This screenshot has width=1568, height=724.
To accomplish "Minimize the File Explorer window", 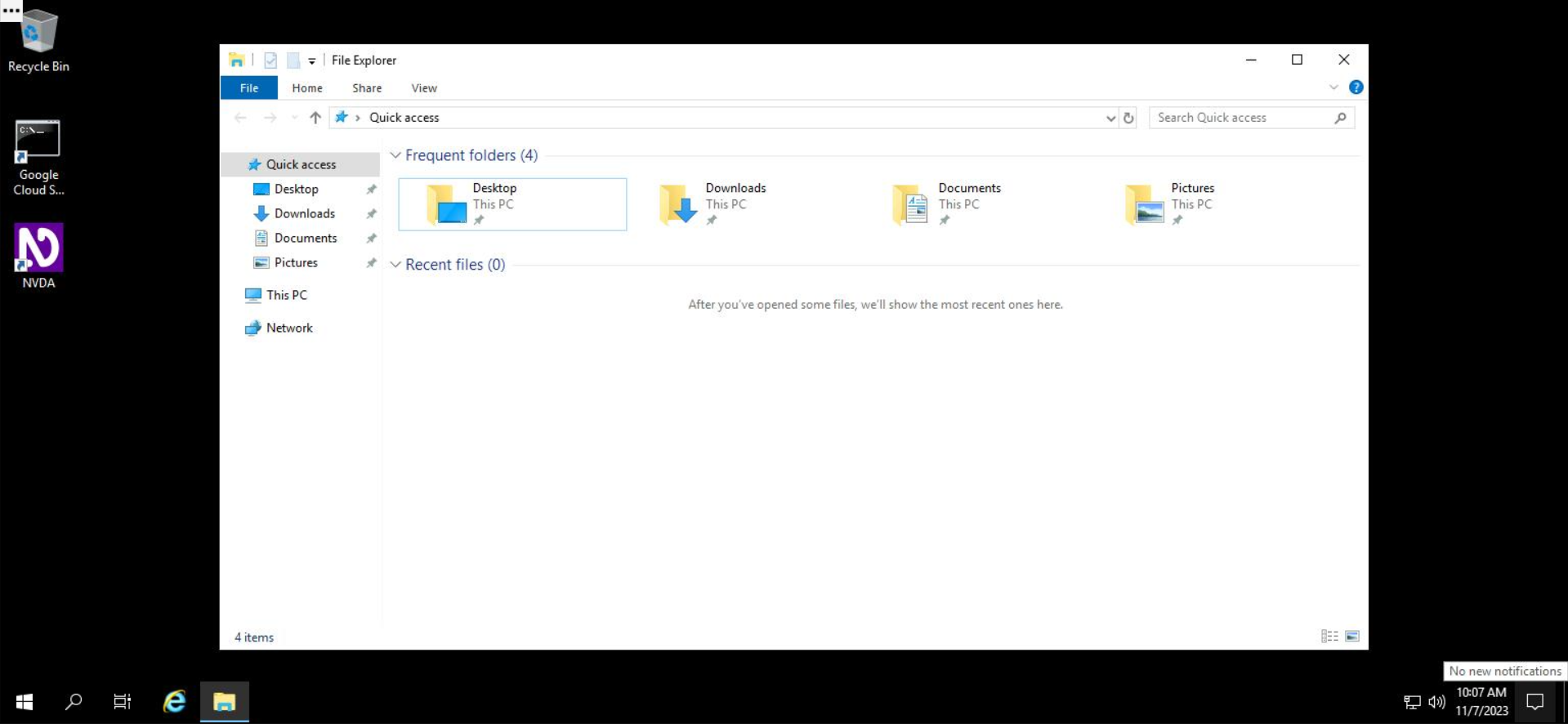I will pyautogui.click(x=1251, y=60).
